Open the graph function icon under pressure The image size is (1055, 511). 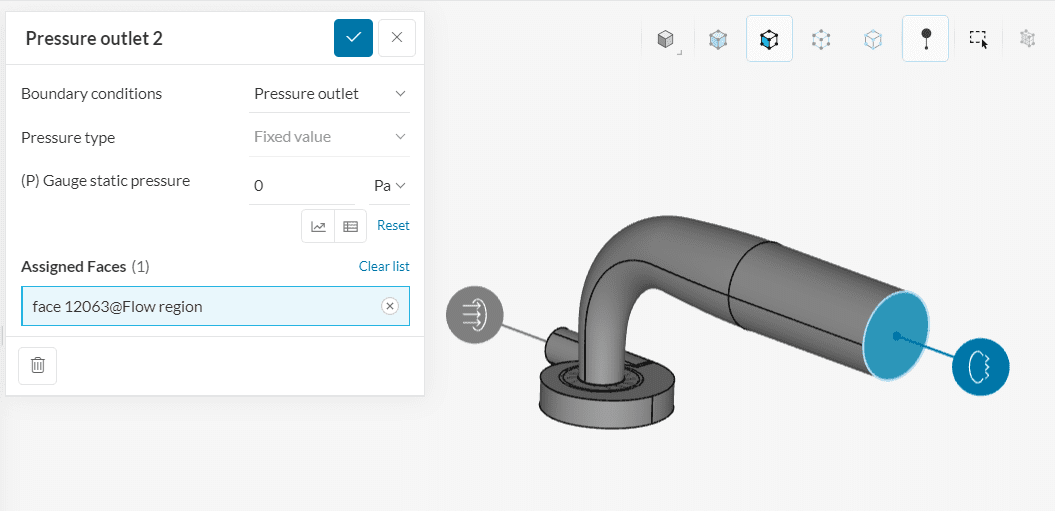pos(318,226)
